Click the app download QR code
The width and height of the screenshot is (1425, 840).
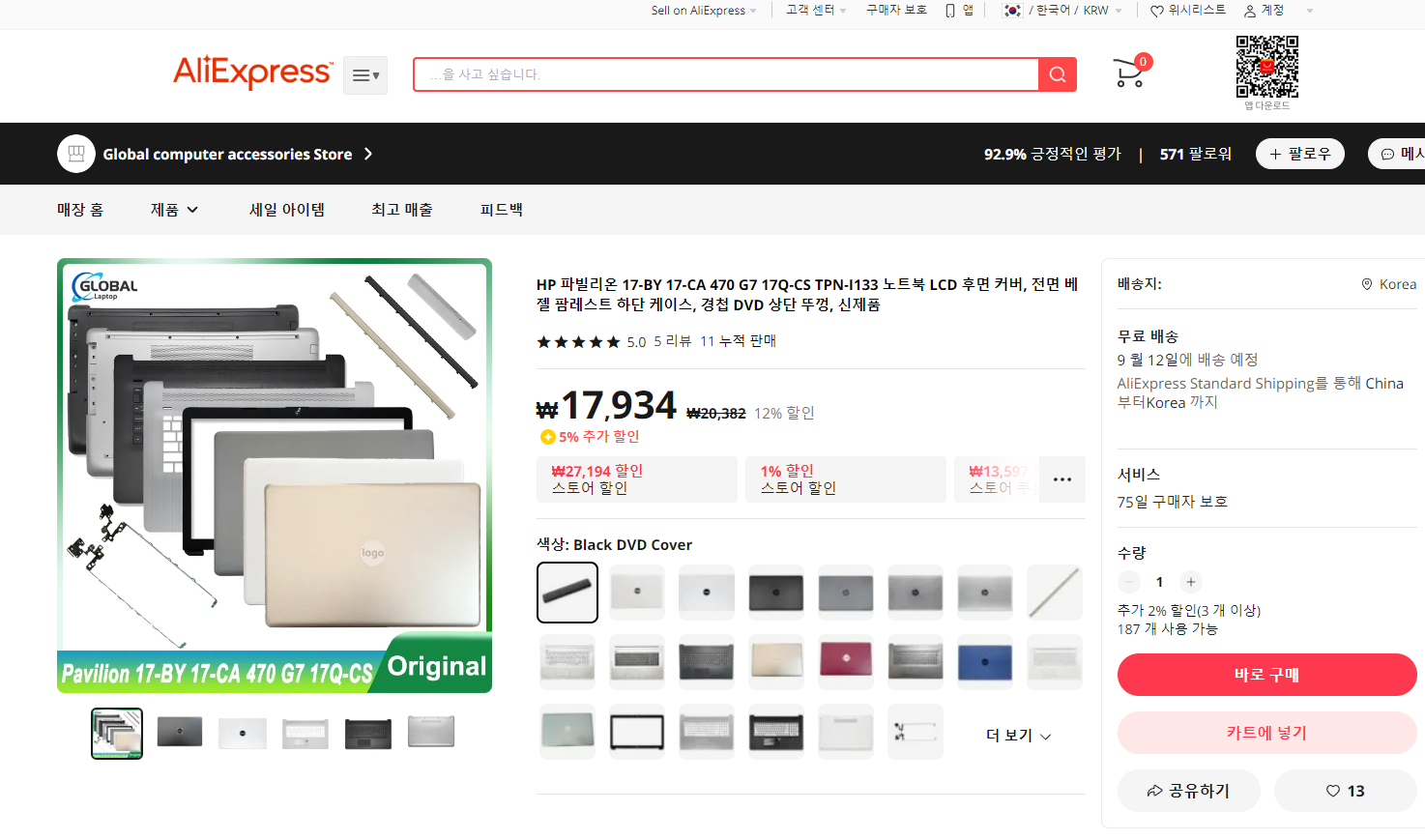1266,67
